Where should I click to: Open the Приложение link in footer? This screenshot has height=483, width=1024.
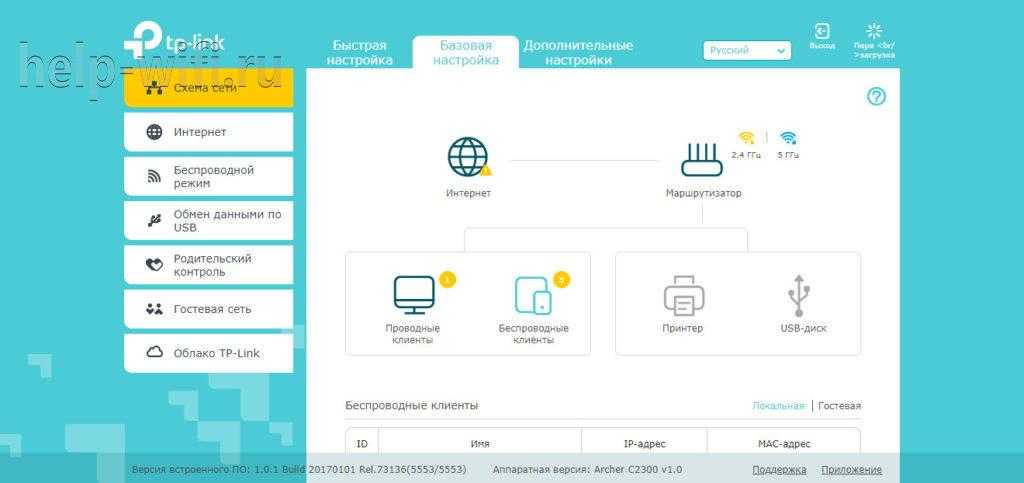pyautogui.click(x=851, y=470)
